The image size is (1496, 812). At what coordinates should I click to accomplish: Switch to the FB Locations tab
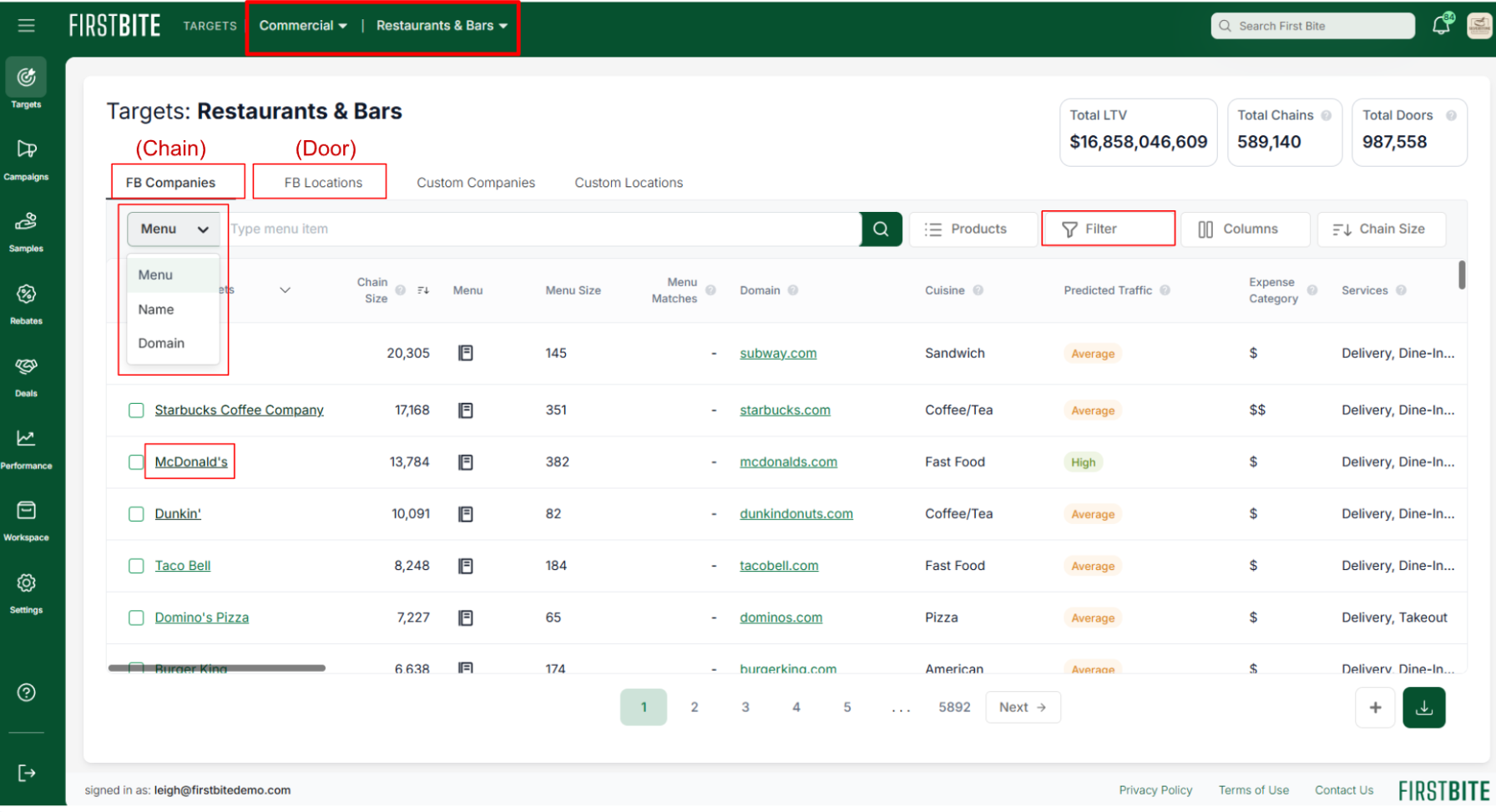[323, 183]
